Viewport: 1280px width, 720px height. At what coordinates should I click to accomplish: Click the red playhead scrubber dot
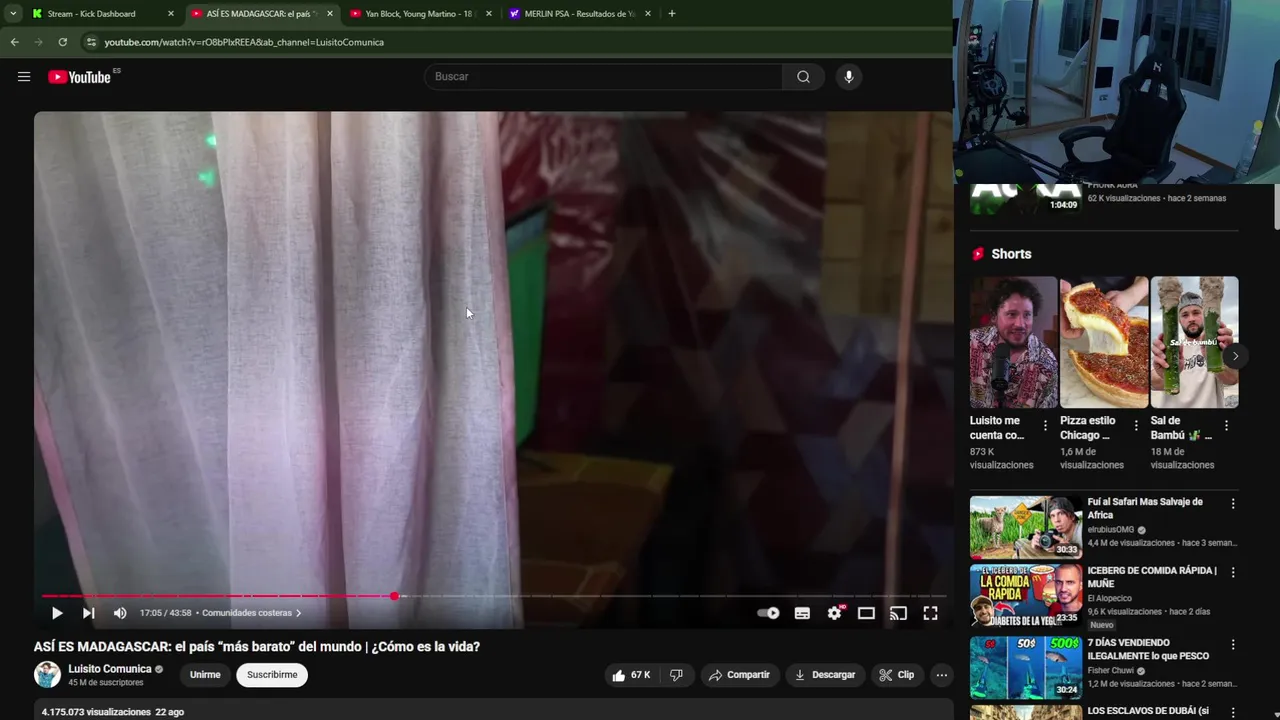pyautogui.click(x=395, y=596)
